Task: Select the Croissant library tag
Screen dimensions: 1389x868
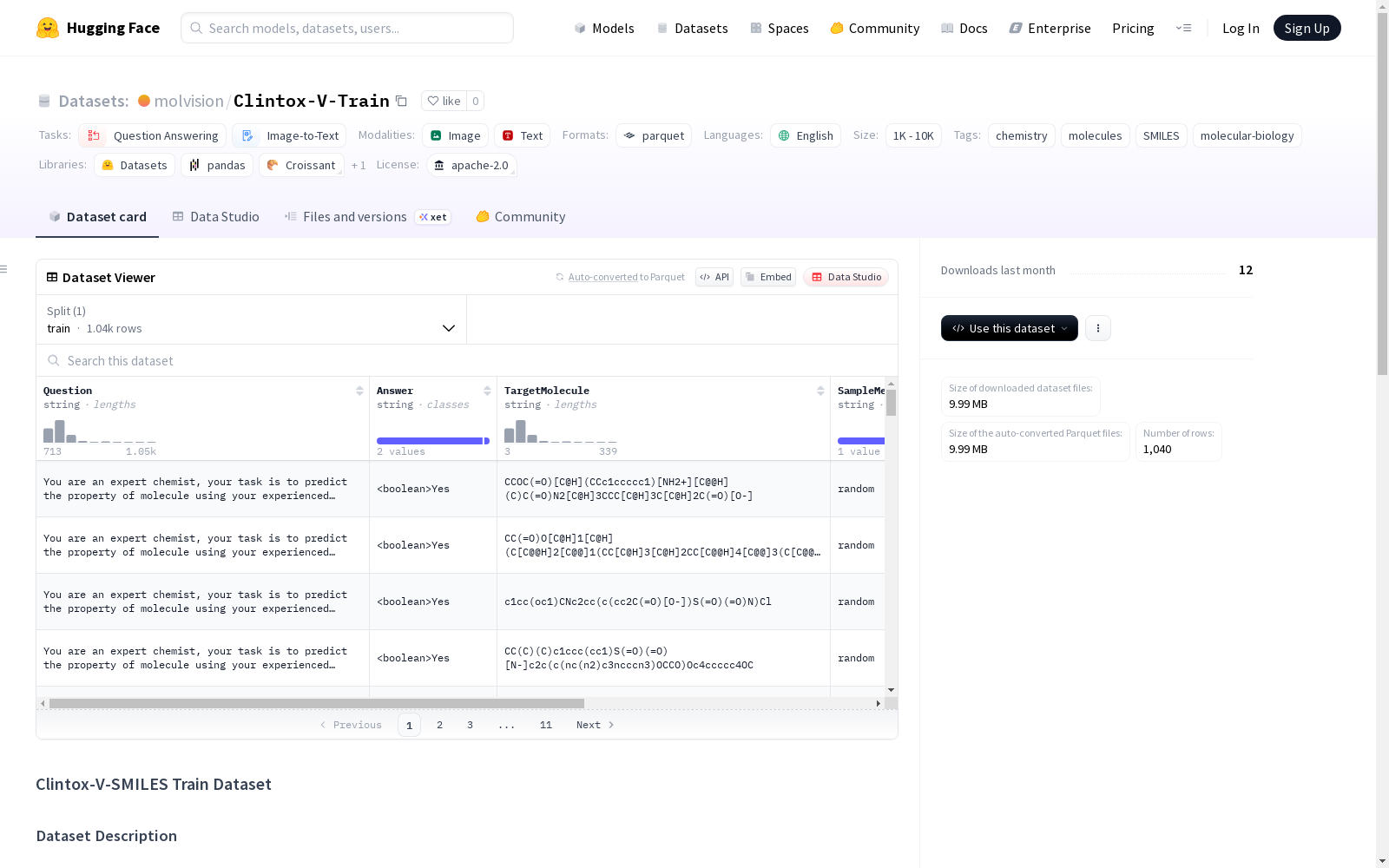Action: [x=301, y=165]
